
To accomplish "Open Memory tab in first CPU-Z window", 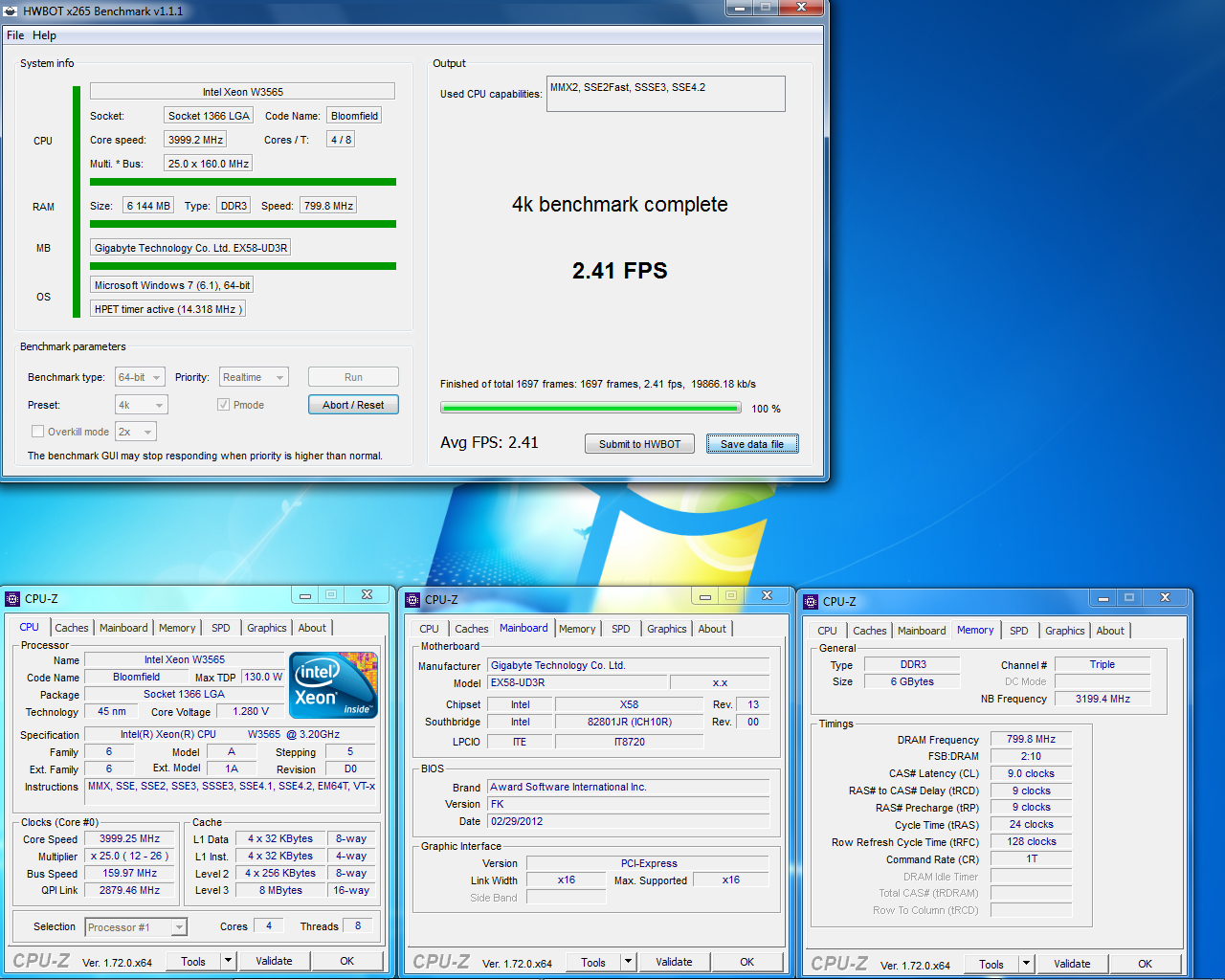I will [x=177, y=628].
